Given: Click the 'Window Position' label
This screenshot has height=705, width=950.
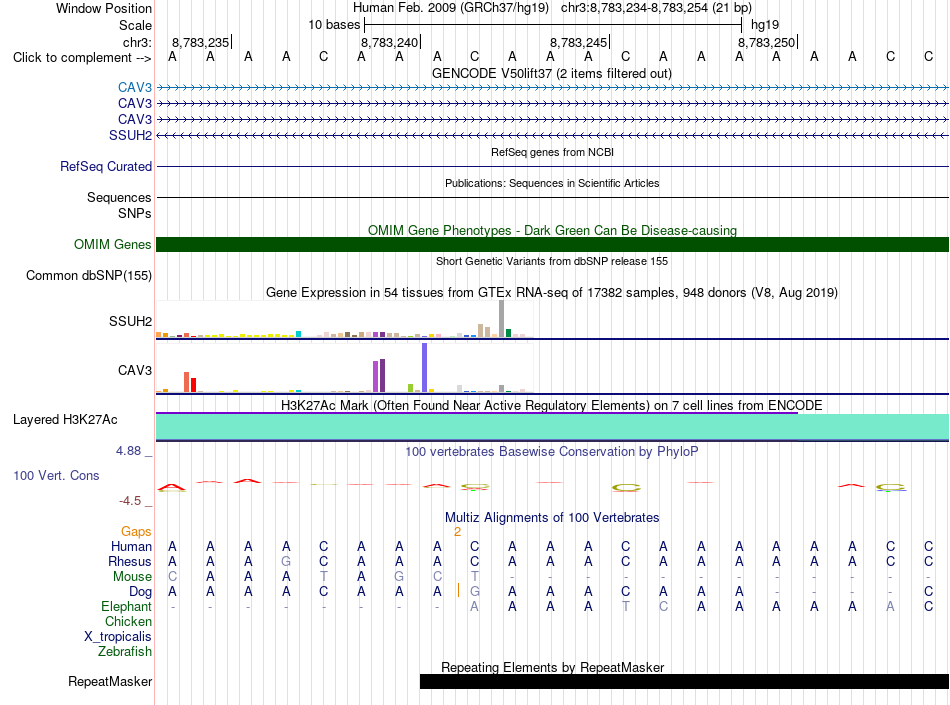Looking at the screenshot, I should click(x=104, y=8).
